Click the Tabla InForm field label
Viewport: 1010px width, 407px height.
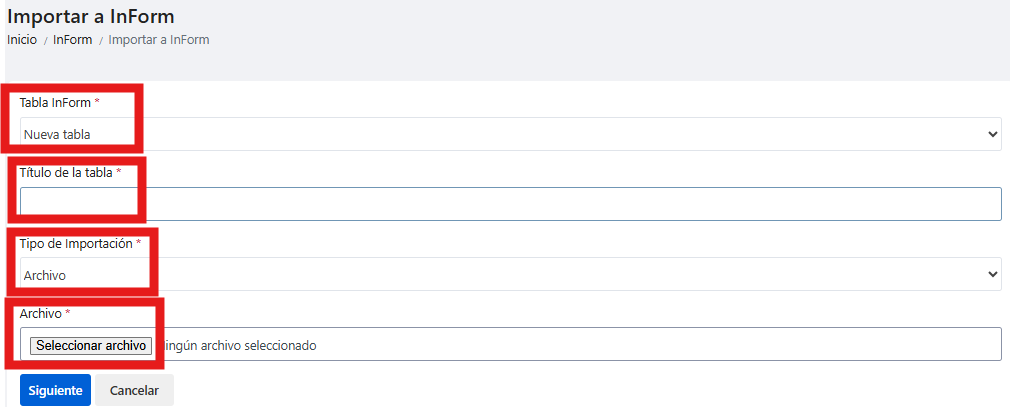[55, 102]
